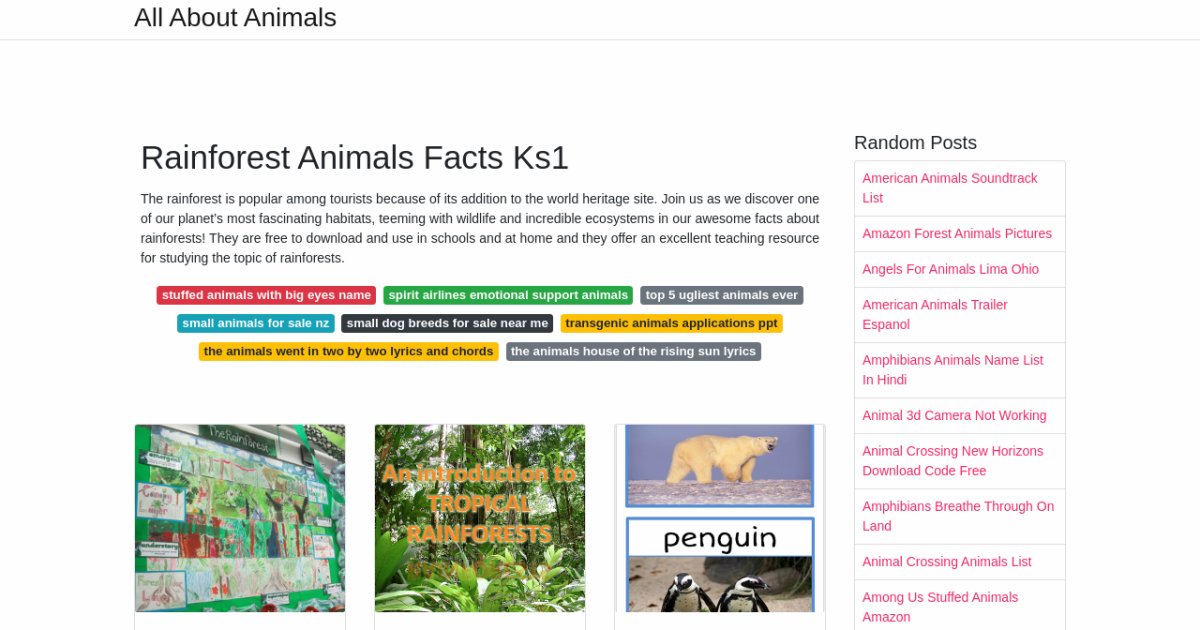Screen dimensions: 1200x630
Task: Click Animal 3d Camera Not Working link
Action: (x=954, y=415)
